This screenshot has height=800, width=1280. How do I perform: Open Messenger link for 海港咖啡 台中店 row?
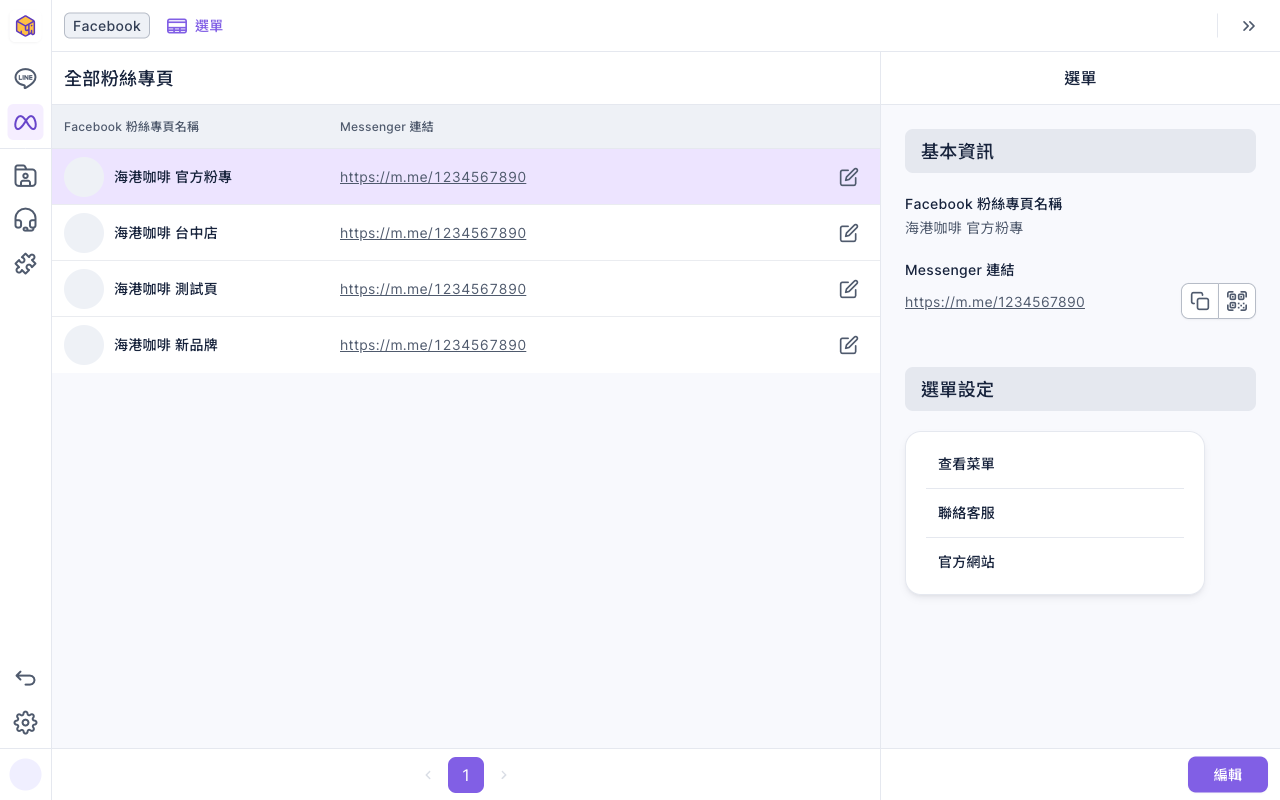433,233
